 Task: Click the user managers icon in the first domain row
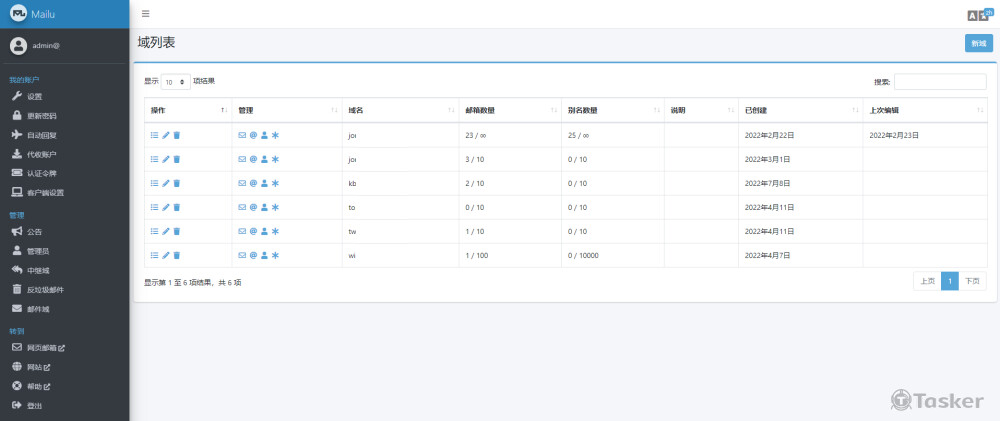tap(264, 135)
